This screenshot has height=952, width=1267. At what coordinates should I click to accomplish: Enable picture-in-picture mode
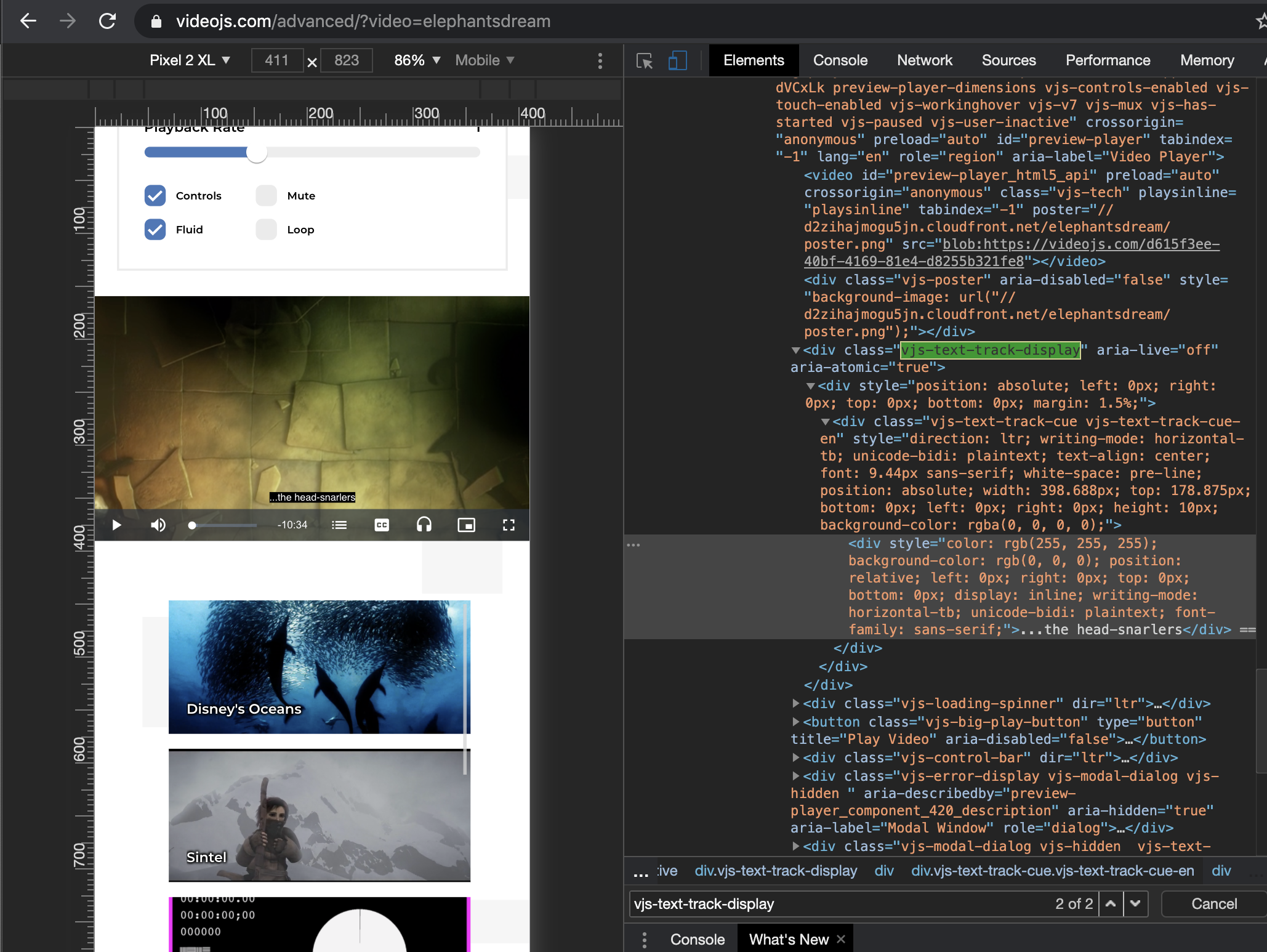pos(466,525)
